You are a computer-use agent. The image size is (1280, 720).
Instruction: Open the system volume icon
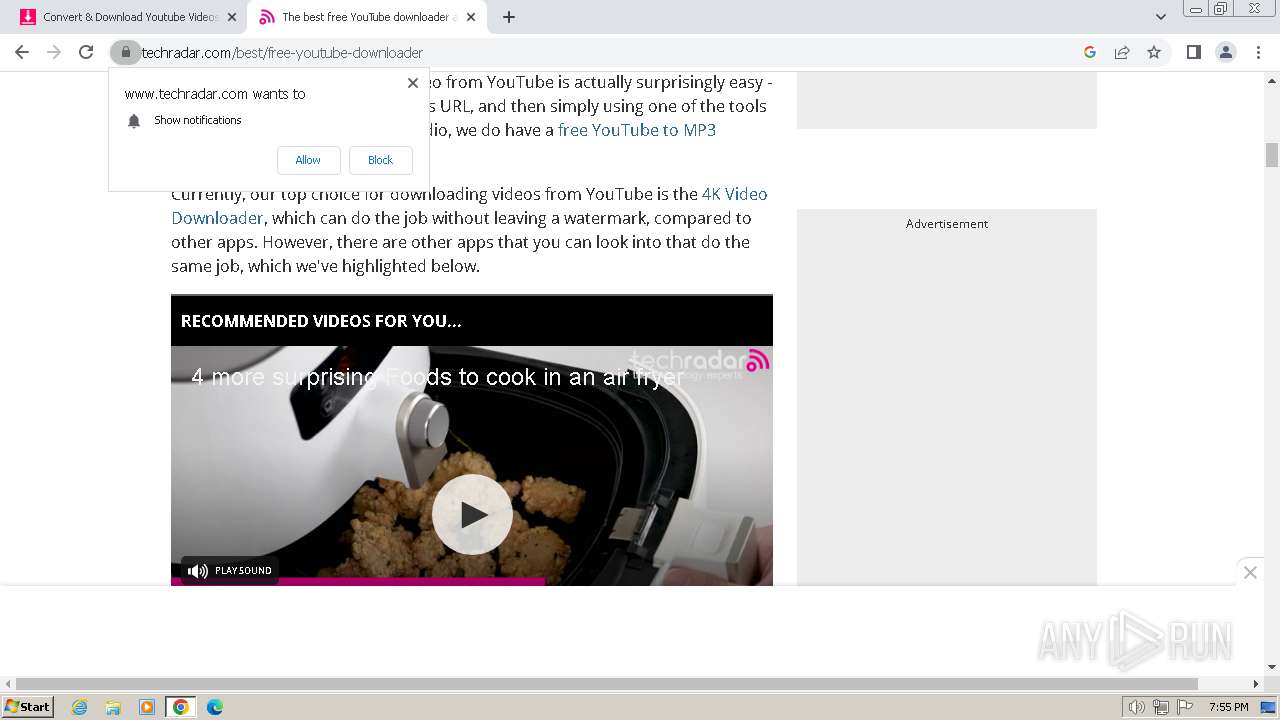pyautogui.click(x=1137, y=707)
